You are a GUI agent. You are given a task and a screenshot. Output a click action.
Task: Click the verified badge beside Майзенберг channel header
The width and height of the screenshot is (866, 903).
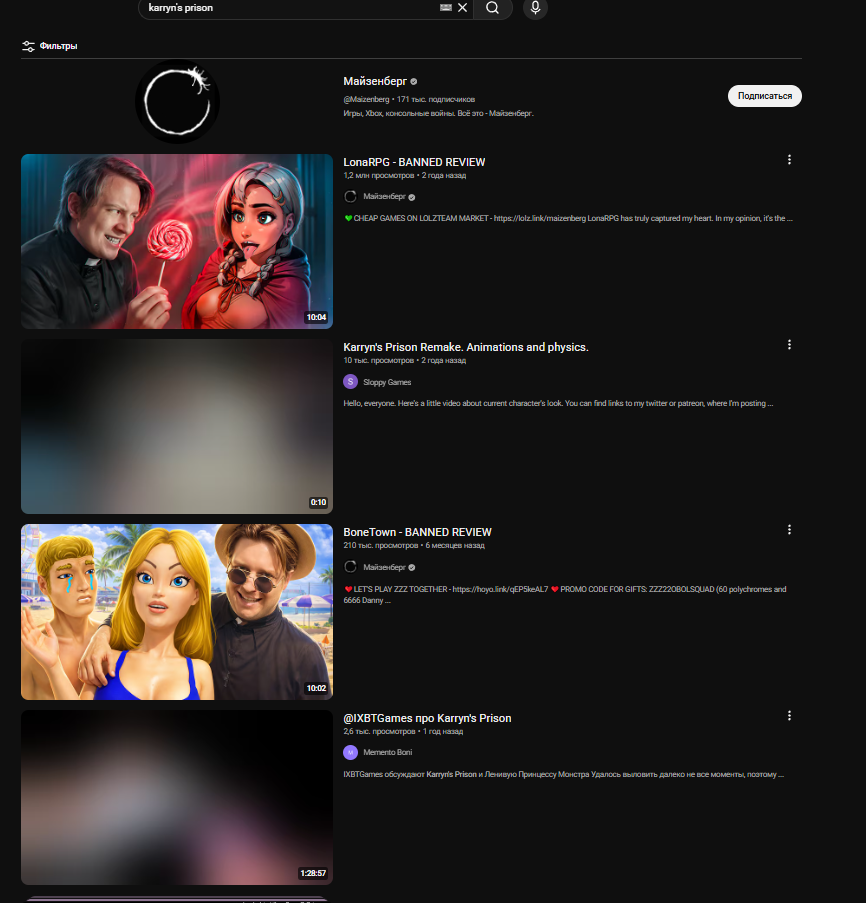pos(413,82)
